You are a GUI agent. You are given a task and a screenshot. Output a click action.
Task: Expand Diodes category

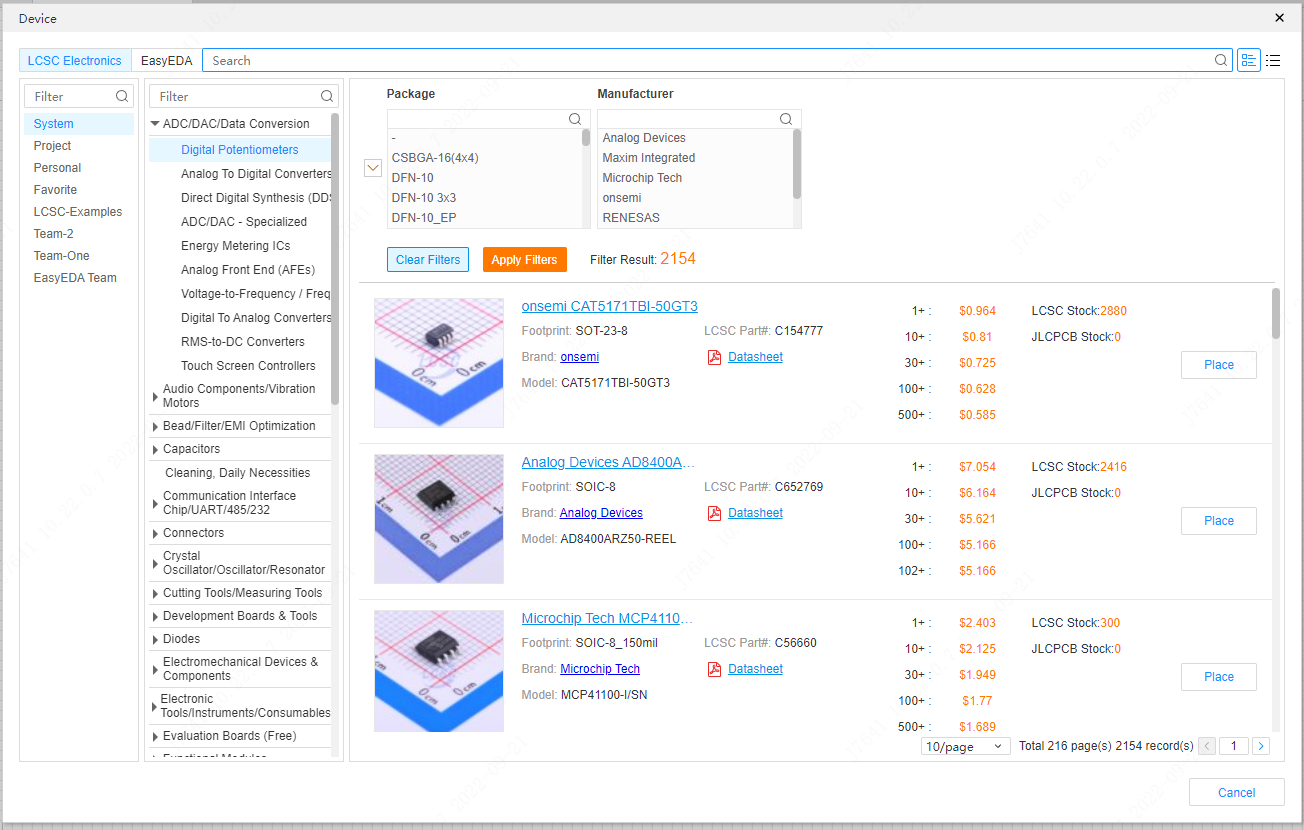[155, 639]
